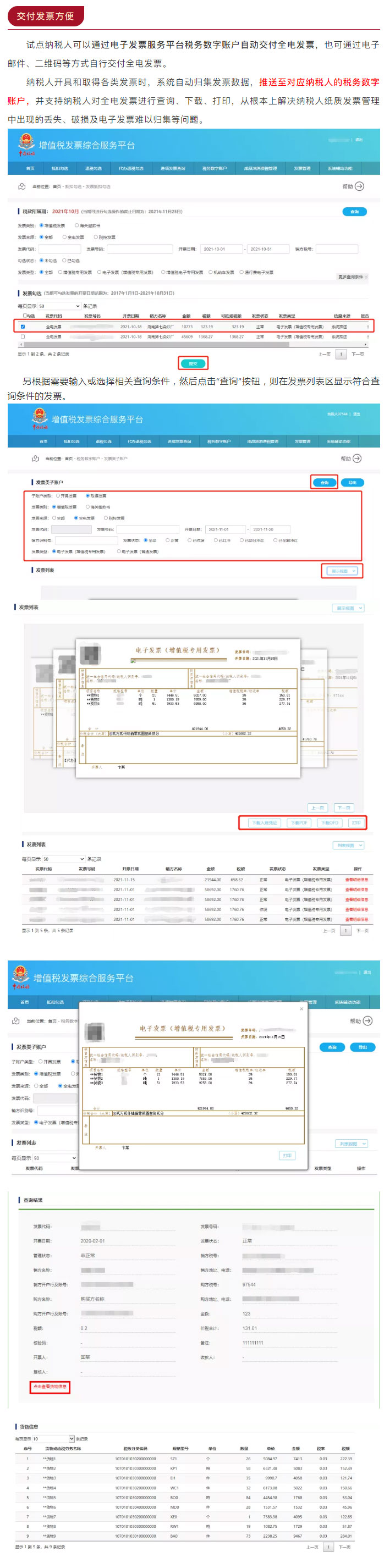Expand 更多查询条件 on 抵扣勾选 form
Screen dimensions: 384x1568
click(353, 277)
